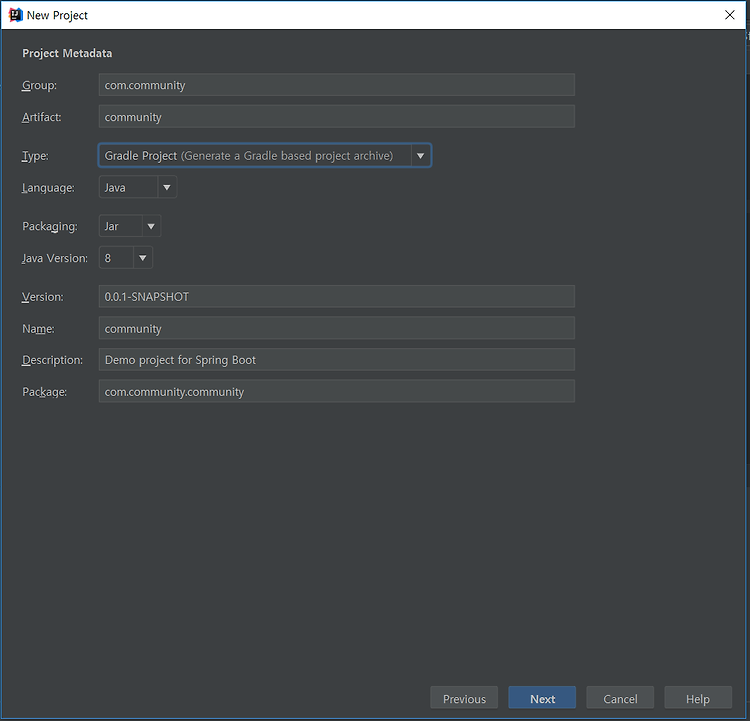Open the Packaging dropdown arrow
This screenshot has width=750, height=721.
pos(151,226)
